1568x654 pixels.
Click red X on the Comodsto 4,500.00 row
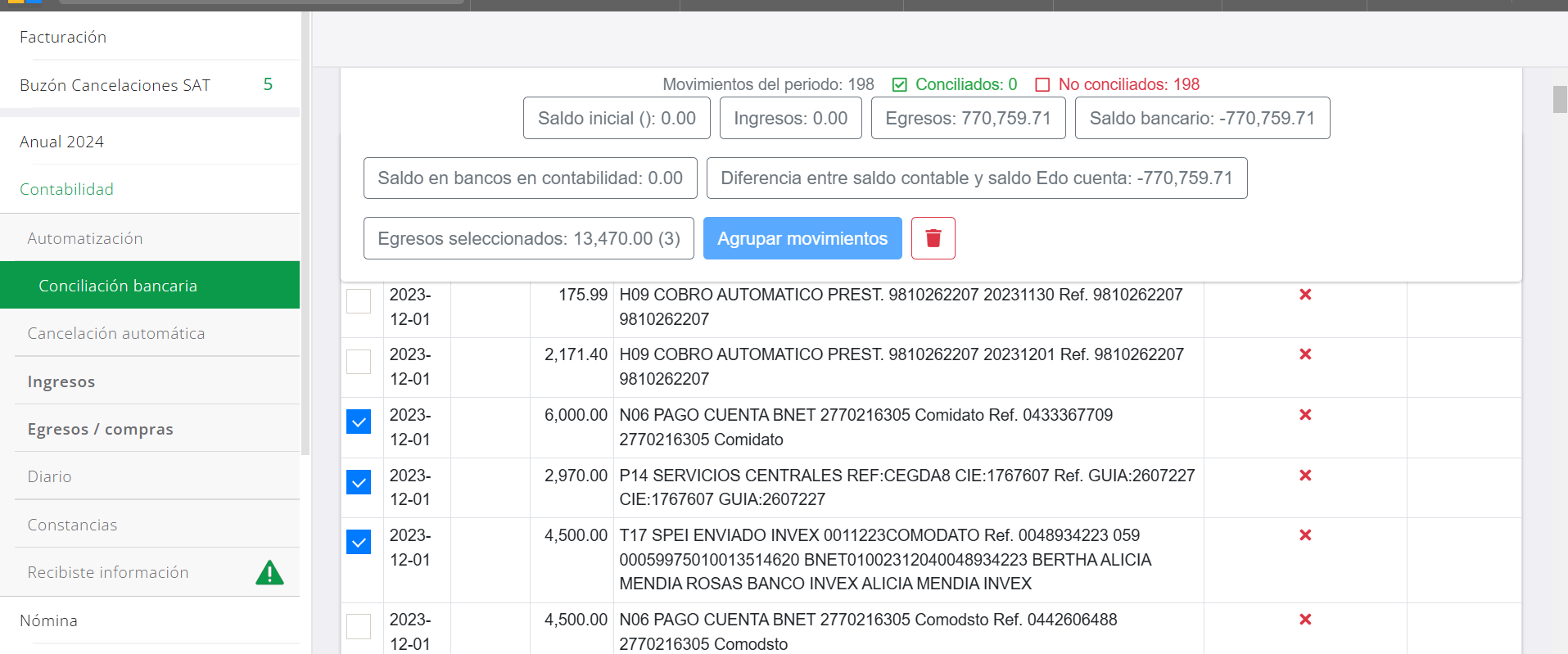point(1305,620)
